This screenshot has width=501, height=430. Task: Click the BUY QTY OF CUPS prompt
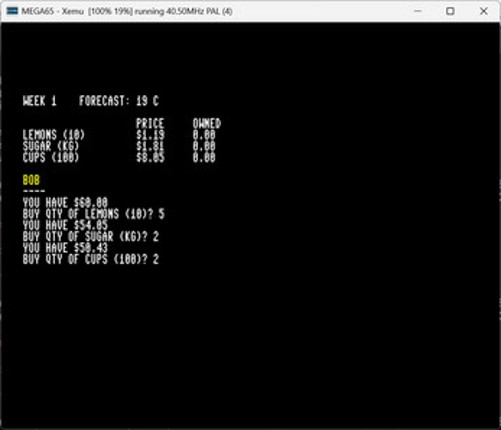(91, 259)
